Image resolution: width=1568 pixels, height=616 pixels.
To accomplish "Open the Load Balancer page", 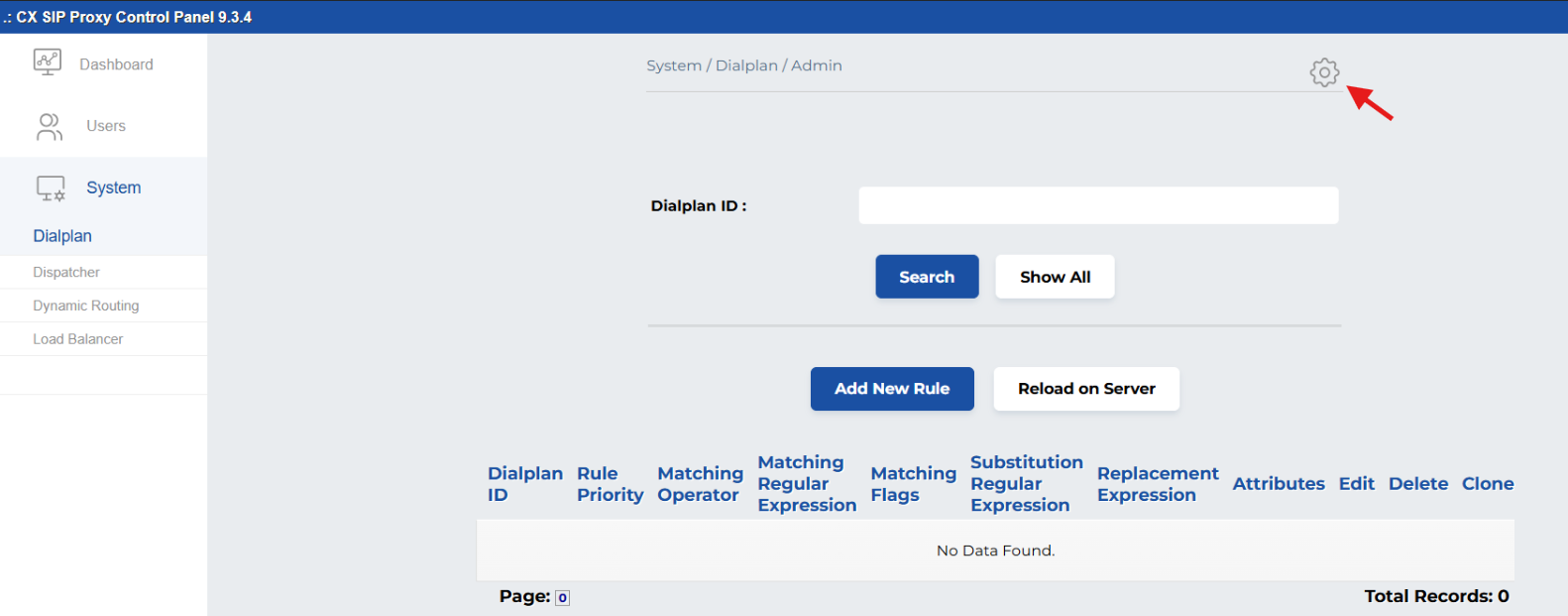I will click(78, 339).
